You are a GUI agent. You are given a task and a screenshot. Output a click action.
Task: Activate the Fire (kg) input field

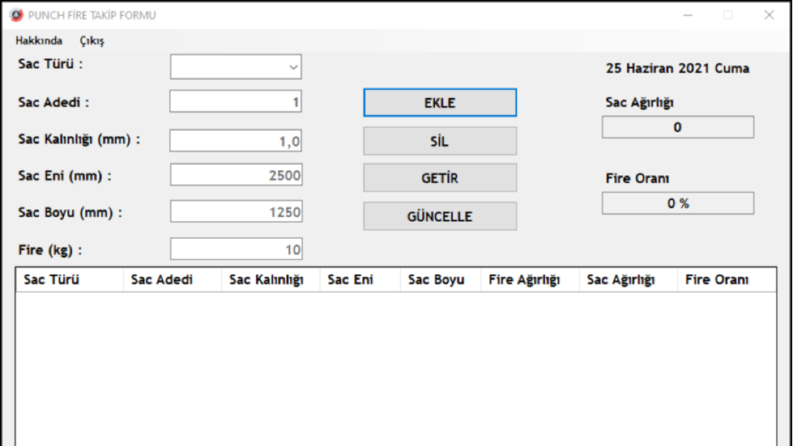236,249
